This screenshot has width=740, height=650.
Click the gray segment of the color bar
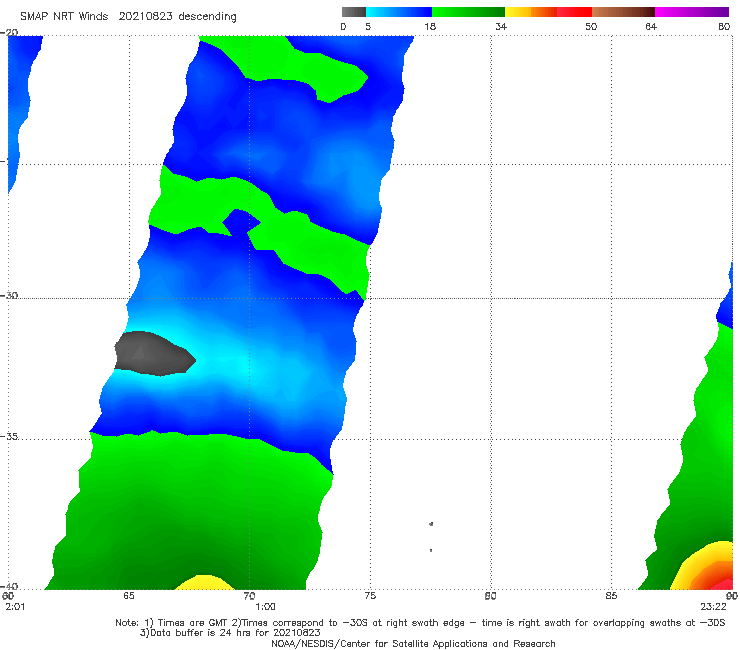(x=353, y=12)
